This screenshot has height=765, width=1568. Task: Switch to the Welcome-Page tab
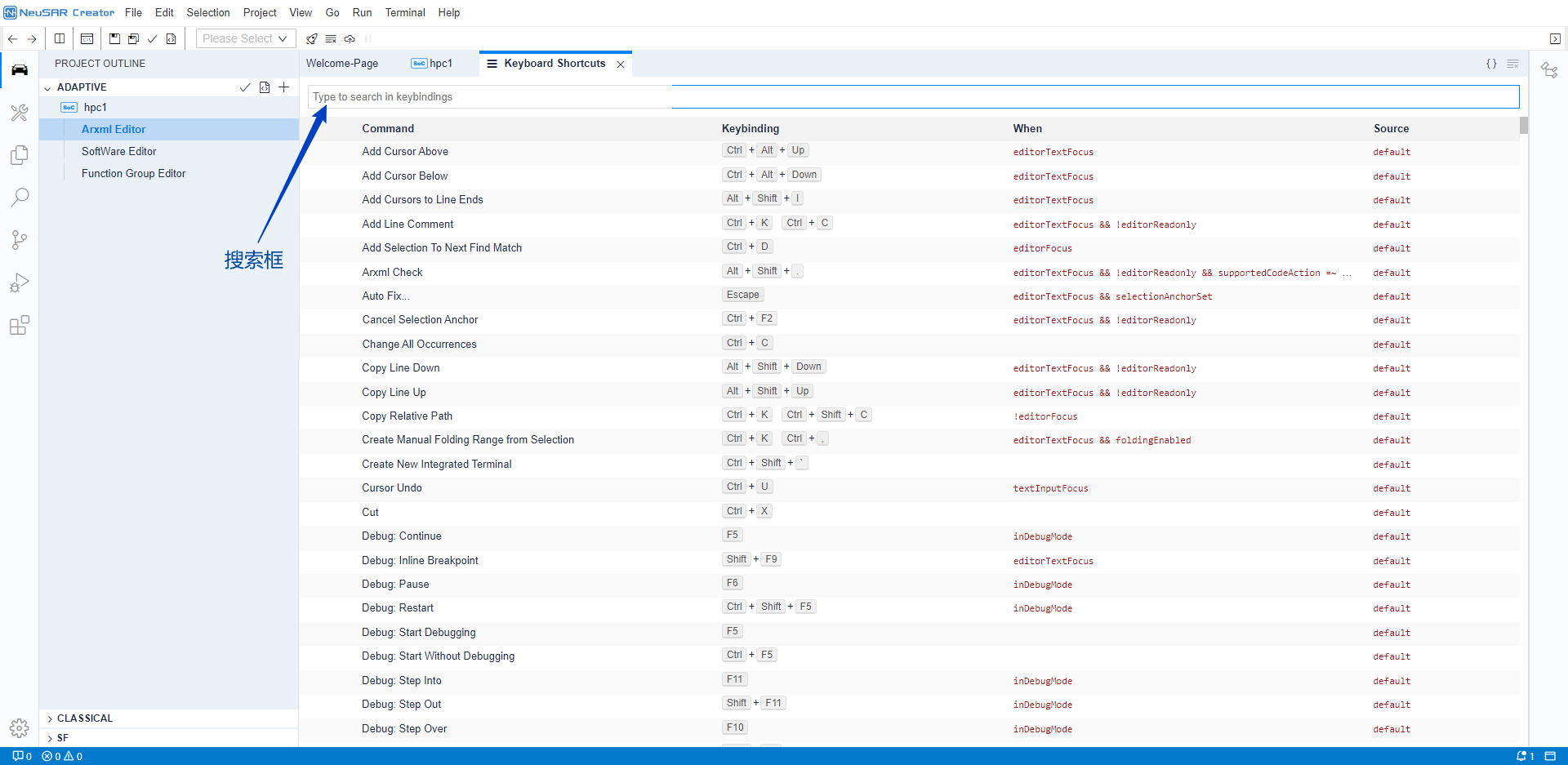pos(342,64)
